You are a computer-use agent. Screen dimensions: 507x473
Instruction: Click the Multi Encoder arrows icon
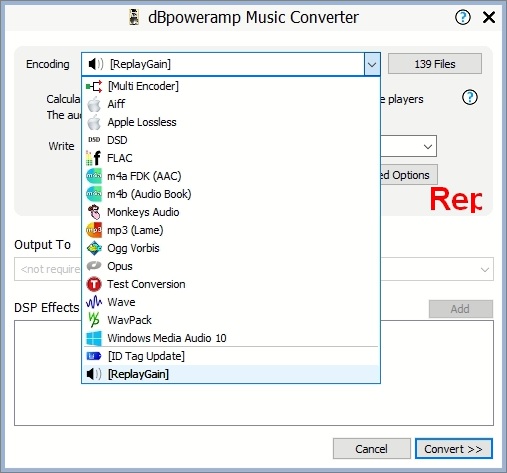tap(94, 86)
